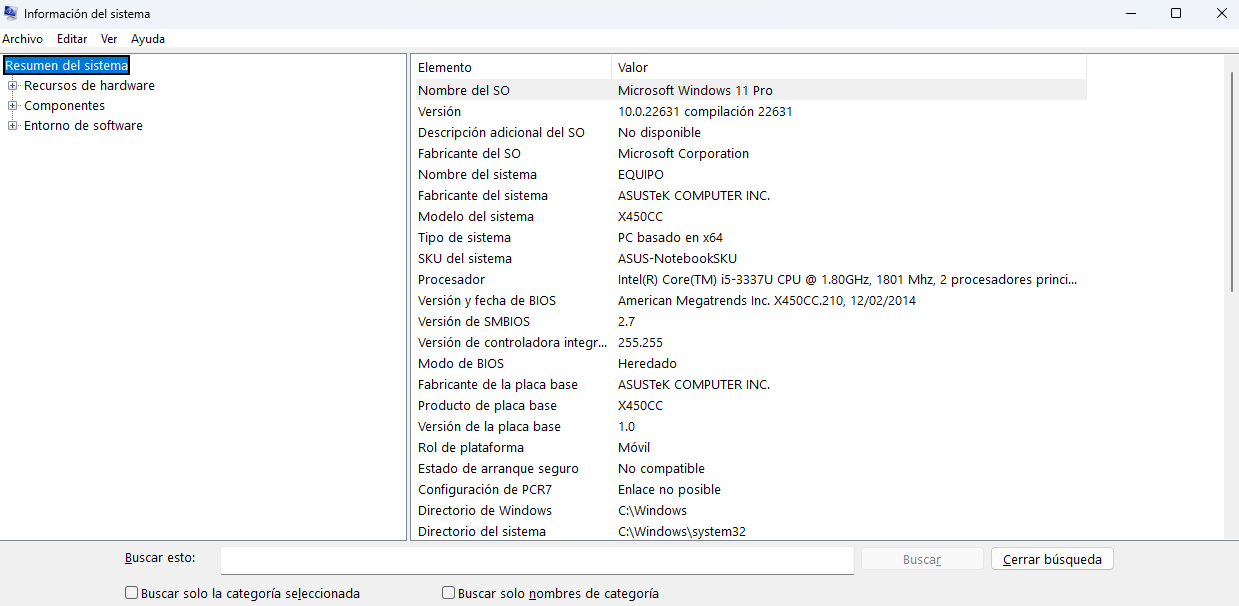1239x606 pixels.
Task: Click the Móvil value
Action: point(634,447)
